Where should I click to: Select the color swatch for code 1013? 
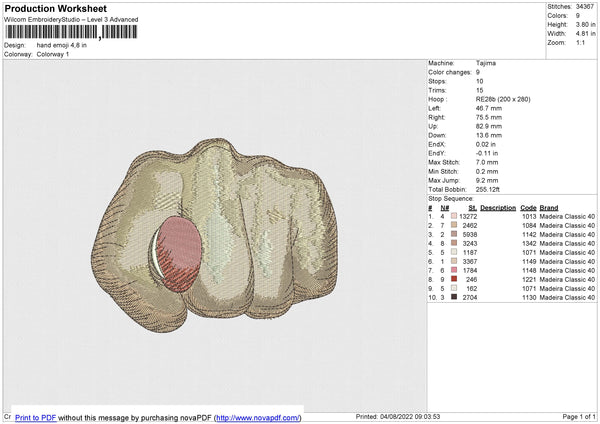pyautogui.click(x=454, y=216)
